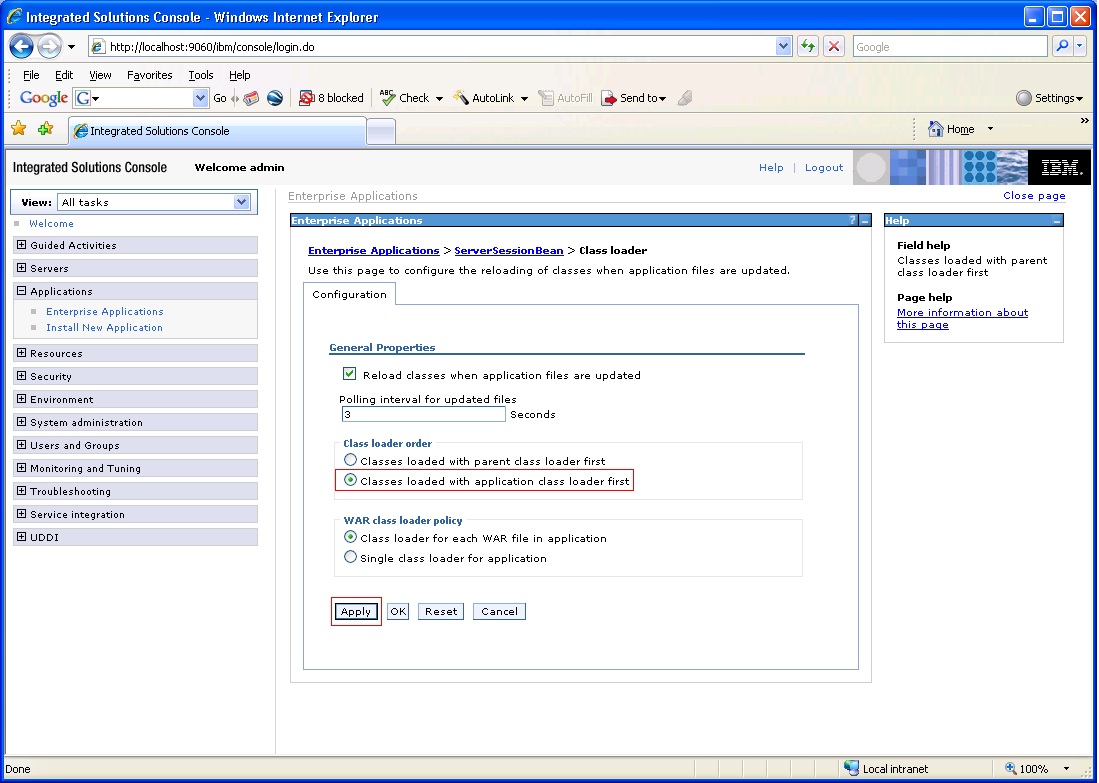Screen dimensions: 1099x783
Task: Click the Polling interval input field
Action: [x=423, y=414]
